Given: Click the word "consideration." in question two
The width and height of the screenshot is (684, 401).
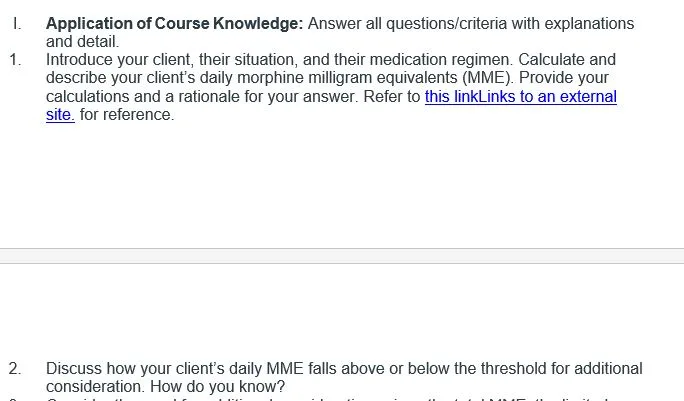Looking at the screenshot, I should [95, 387].
